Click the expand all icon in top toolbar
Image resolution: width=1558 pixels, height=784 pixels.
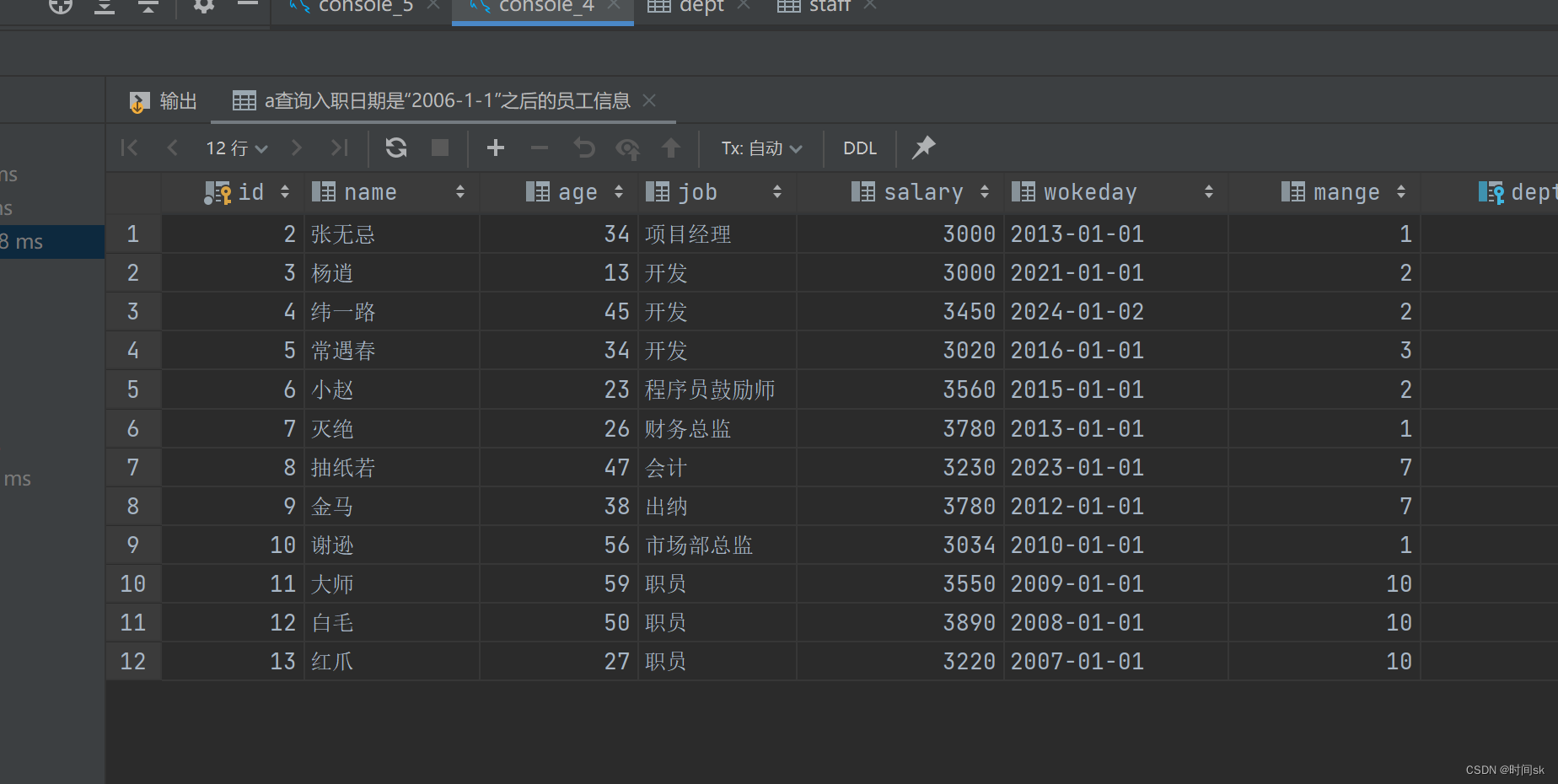click(x=105, y=7)
